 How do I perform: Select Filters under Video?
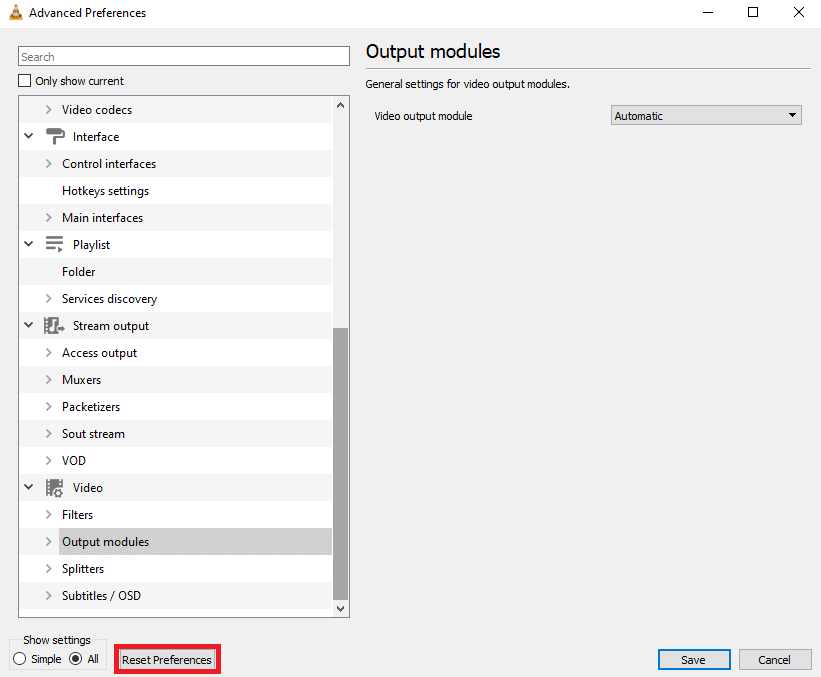77,515
